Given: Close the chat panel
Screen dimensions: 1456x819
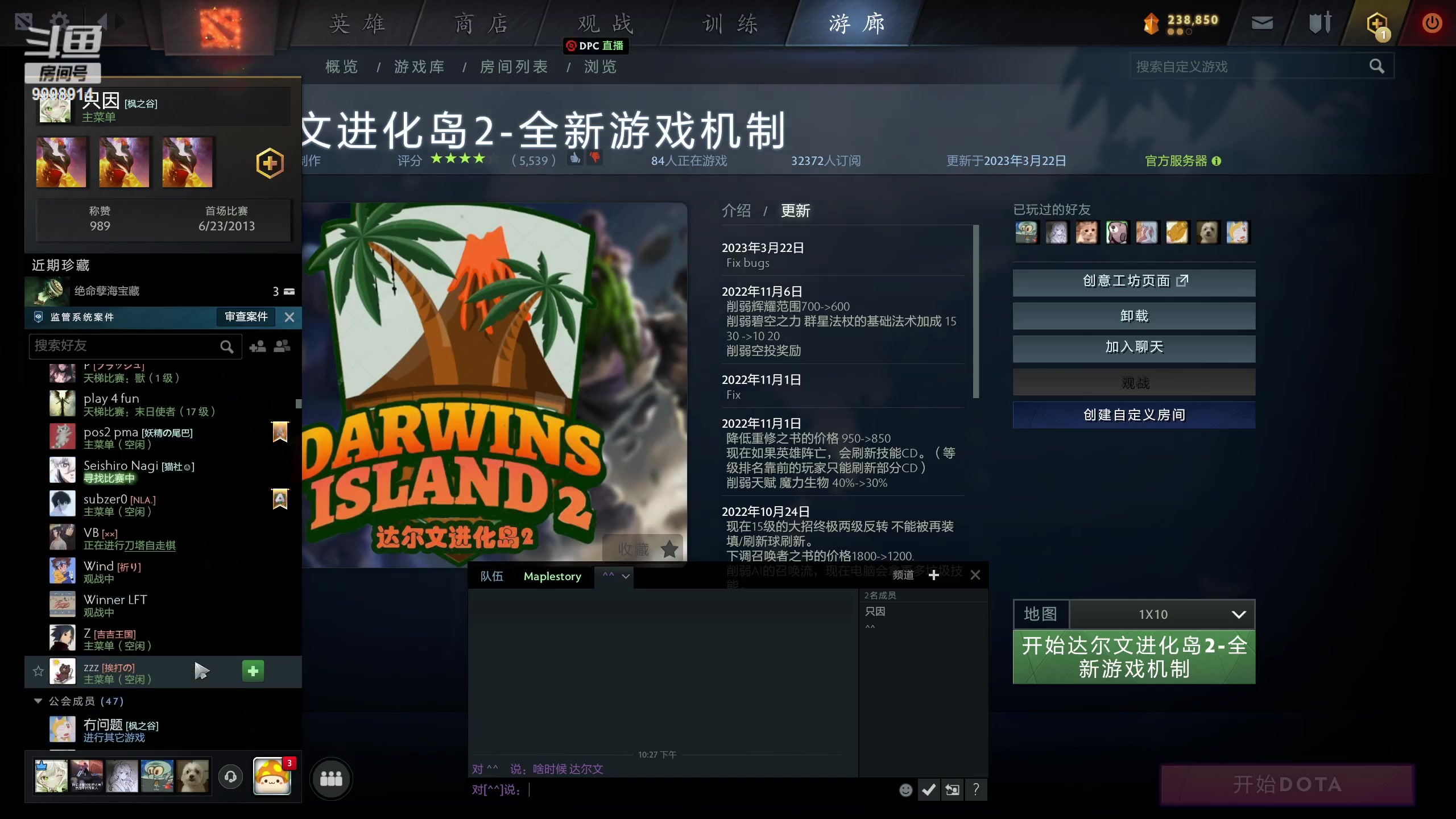Looking at the screenshot, I should point(975,575).
